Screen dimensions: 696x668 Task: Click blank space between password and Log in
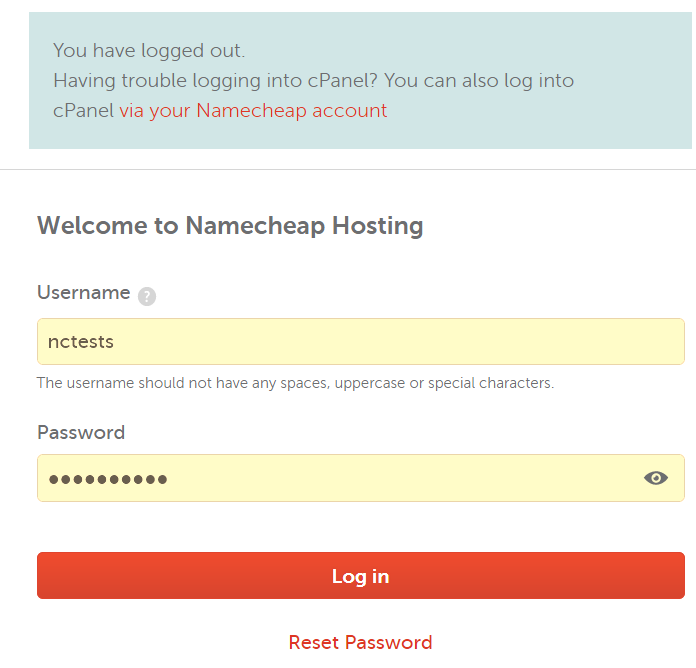[x=360, y=527]
